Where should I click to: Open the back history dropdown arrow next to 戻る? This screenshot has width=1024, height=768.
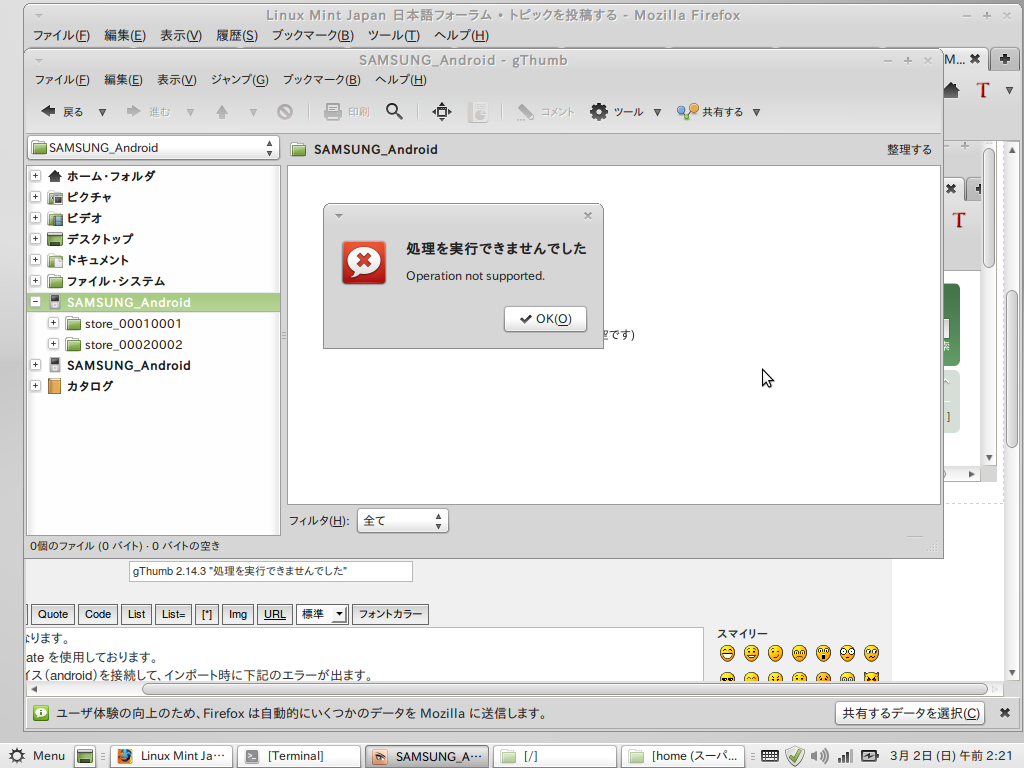click(x=103, y=112)
